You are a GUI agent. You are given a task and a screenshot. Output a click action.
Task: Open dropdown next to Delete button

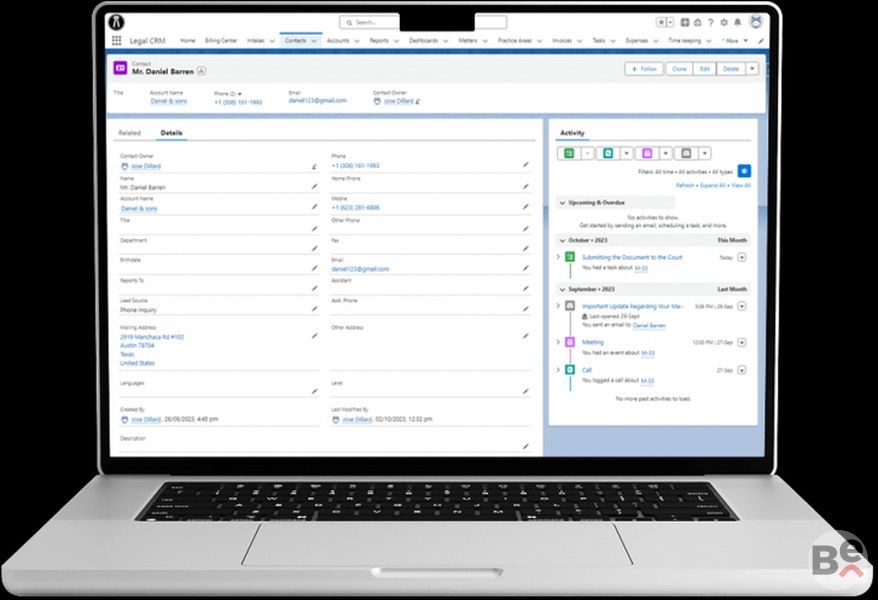click(752, 69)
